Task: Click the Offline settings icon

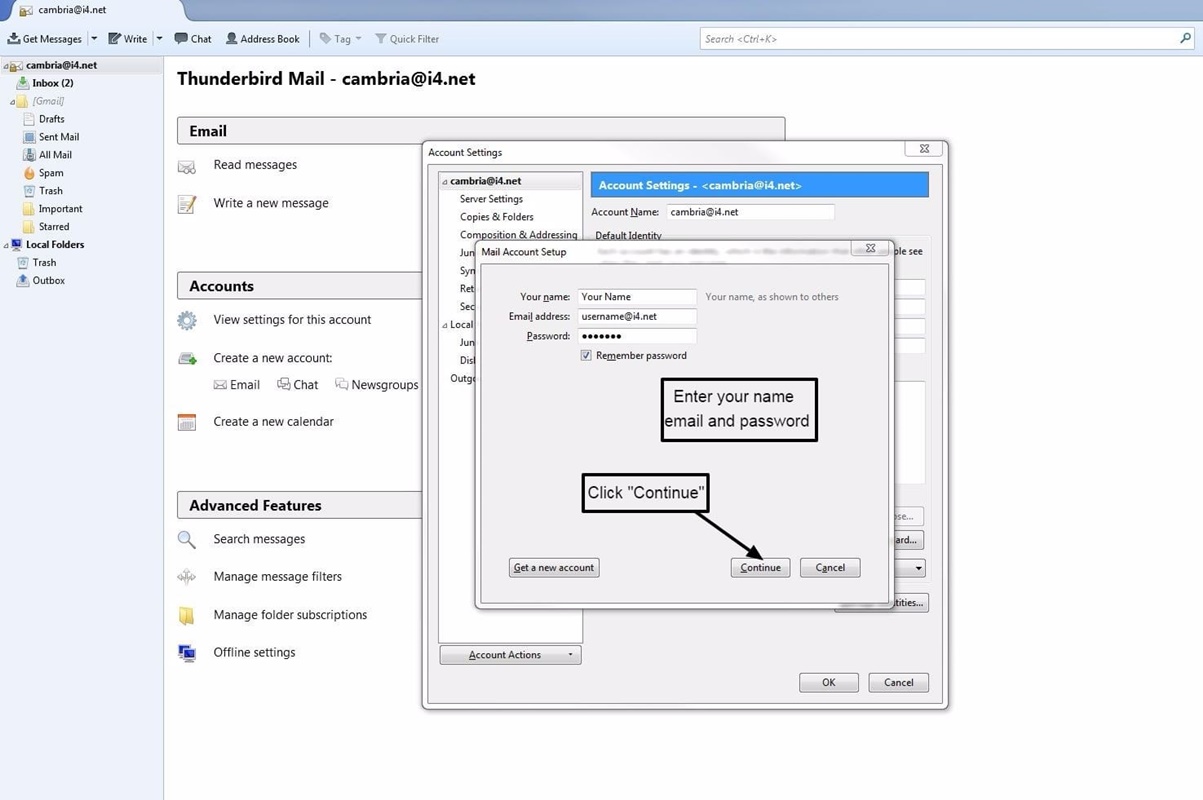Action: (187, 654)
